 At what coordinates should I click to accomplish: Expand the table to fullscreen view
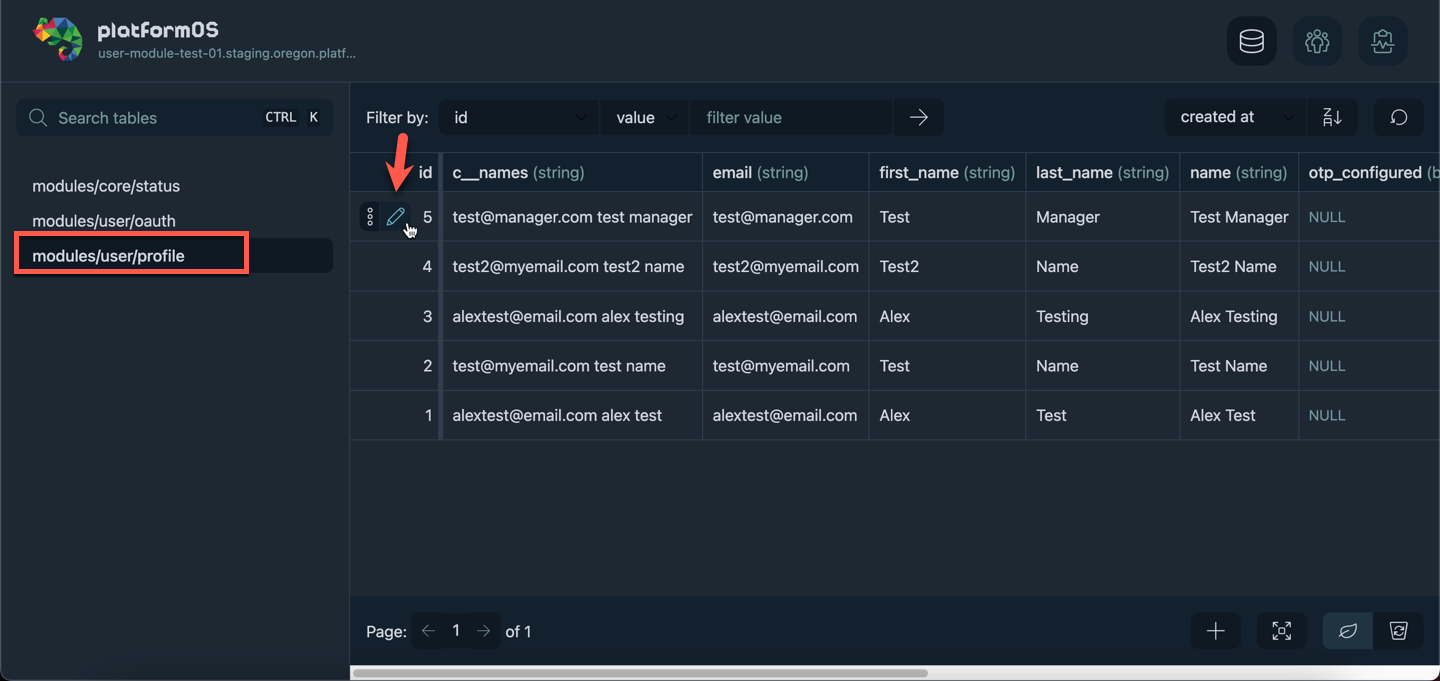click(1281, 630)
